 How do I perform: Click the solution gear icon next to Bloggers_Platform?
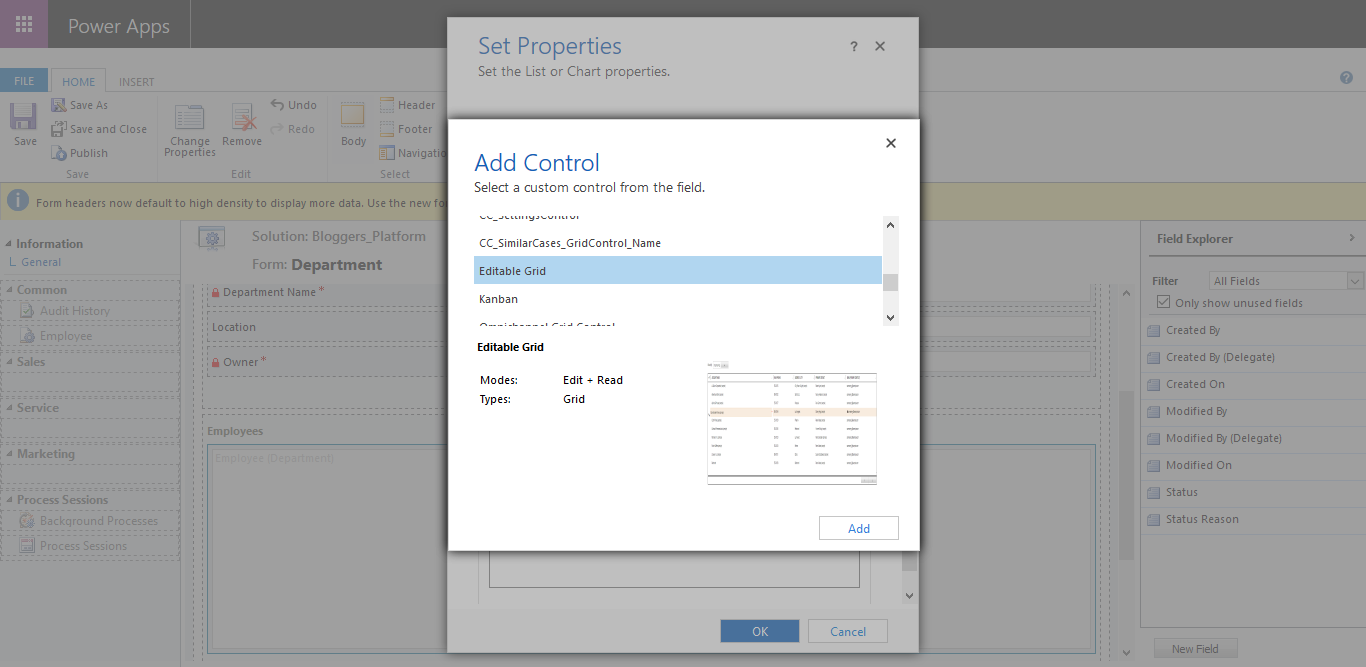[x=210, y=239]
